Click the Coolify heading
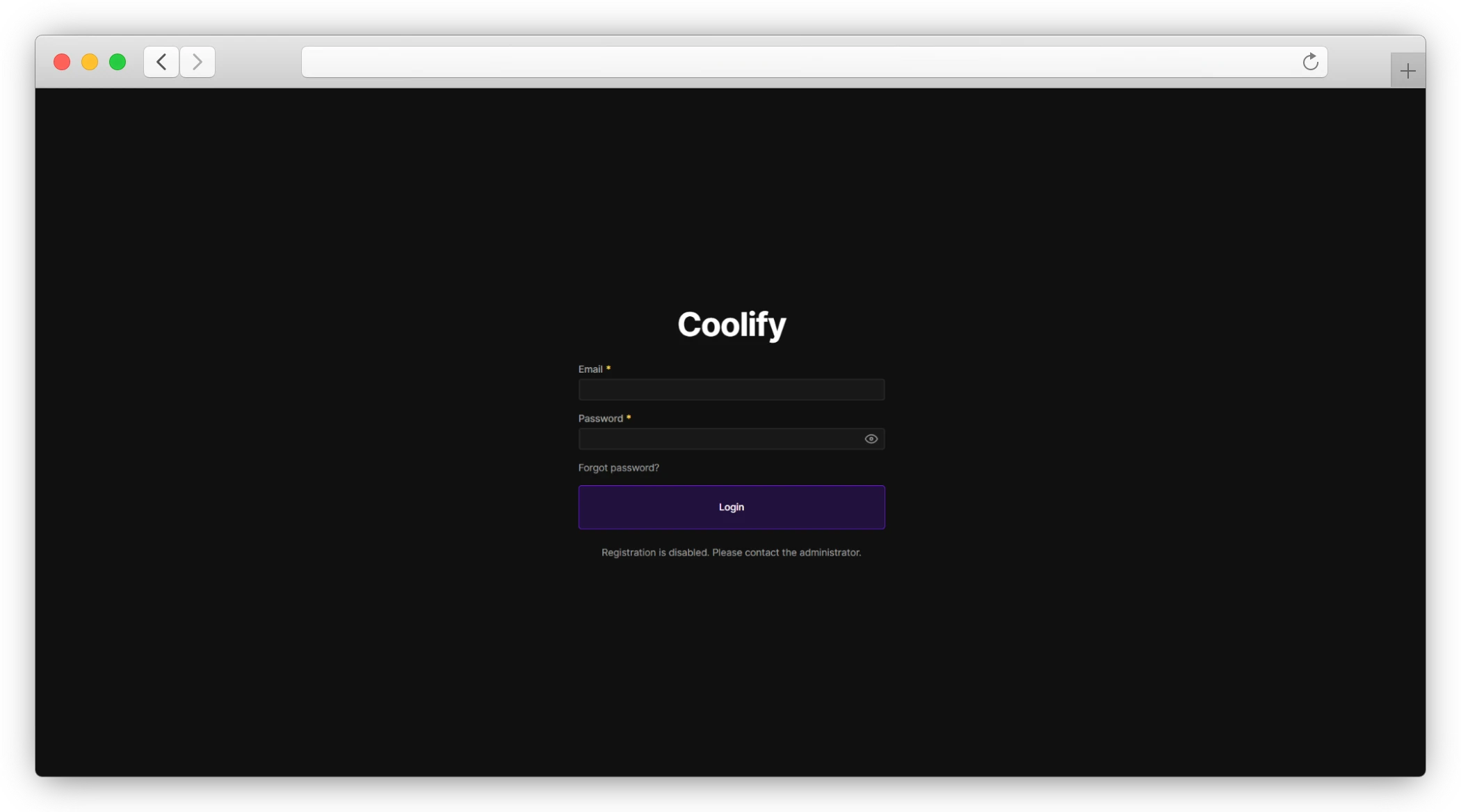Viewport: 1461px width, 812px height. click(x=732, y=325)
